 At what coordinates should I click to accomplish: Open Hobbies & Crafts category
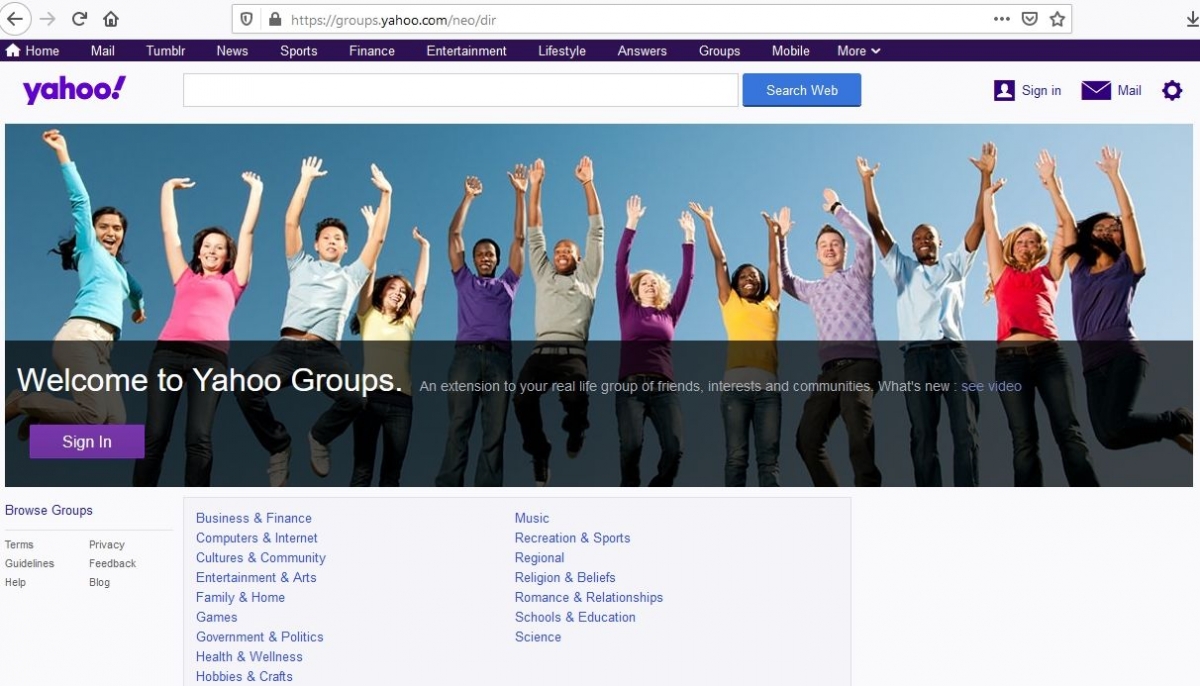click(x=244, y=676)
